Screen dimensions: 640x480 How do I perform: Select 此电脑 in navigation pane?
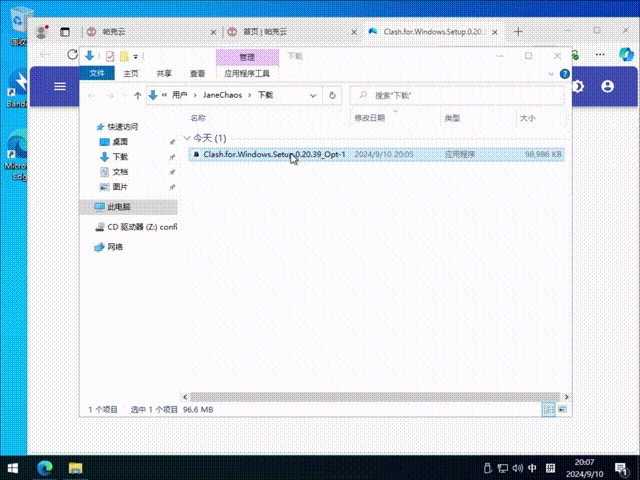coord(118,206)
